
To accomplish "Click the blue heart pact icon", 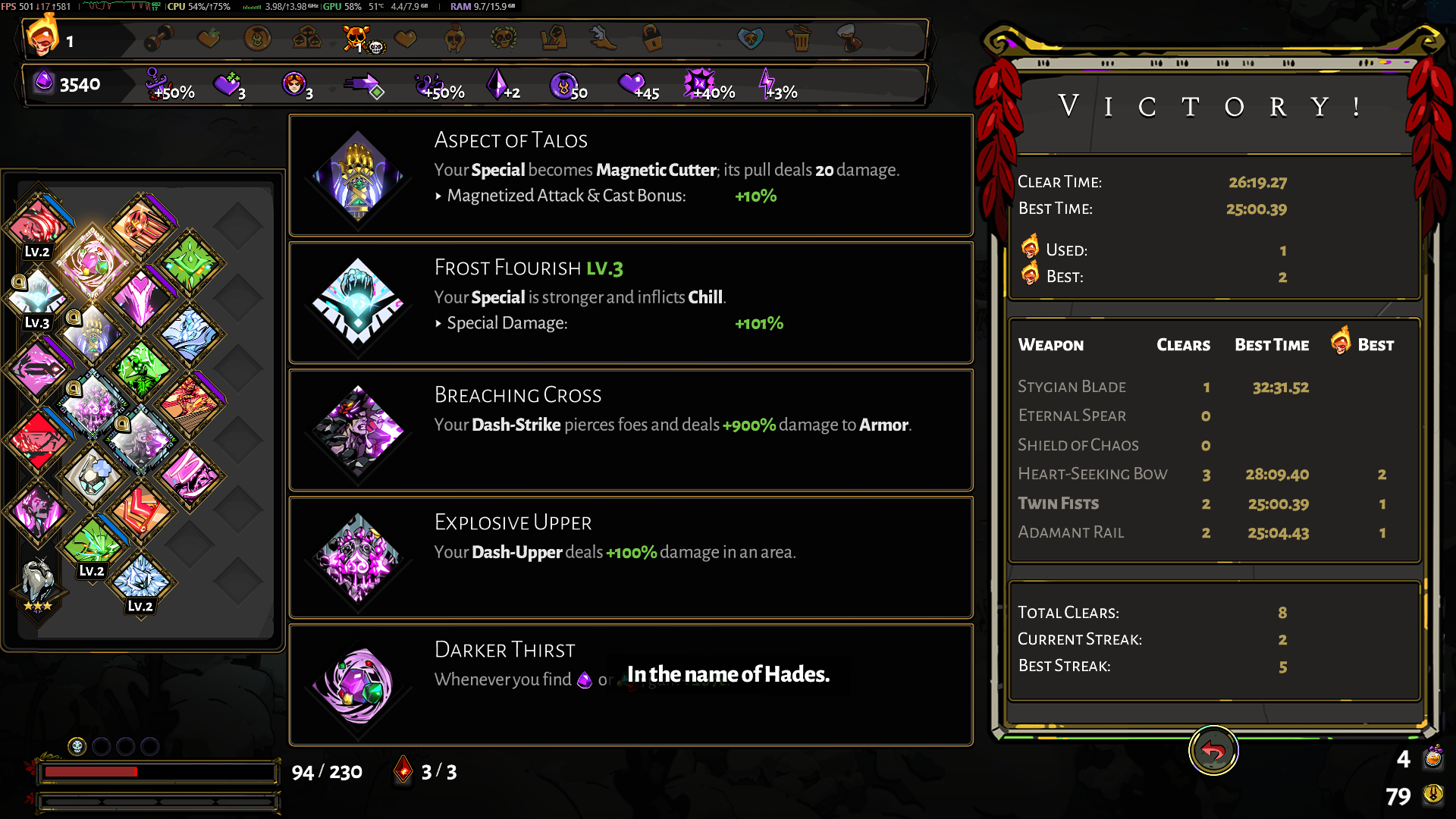I will click(x=750, y=37).
